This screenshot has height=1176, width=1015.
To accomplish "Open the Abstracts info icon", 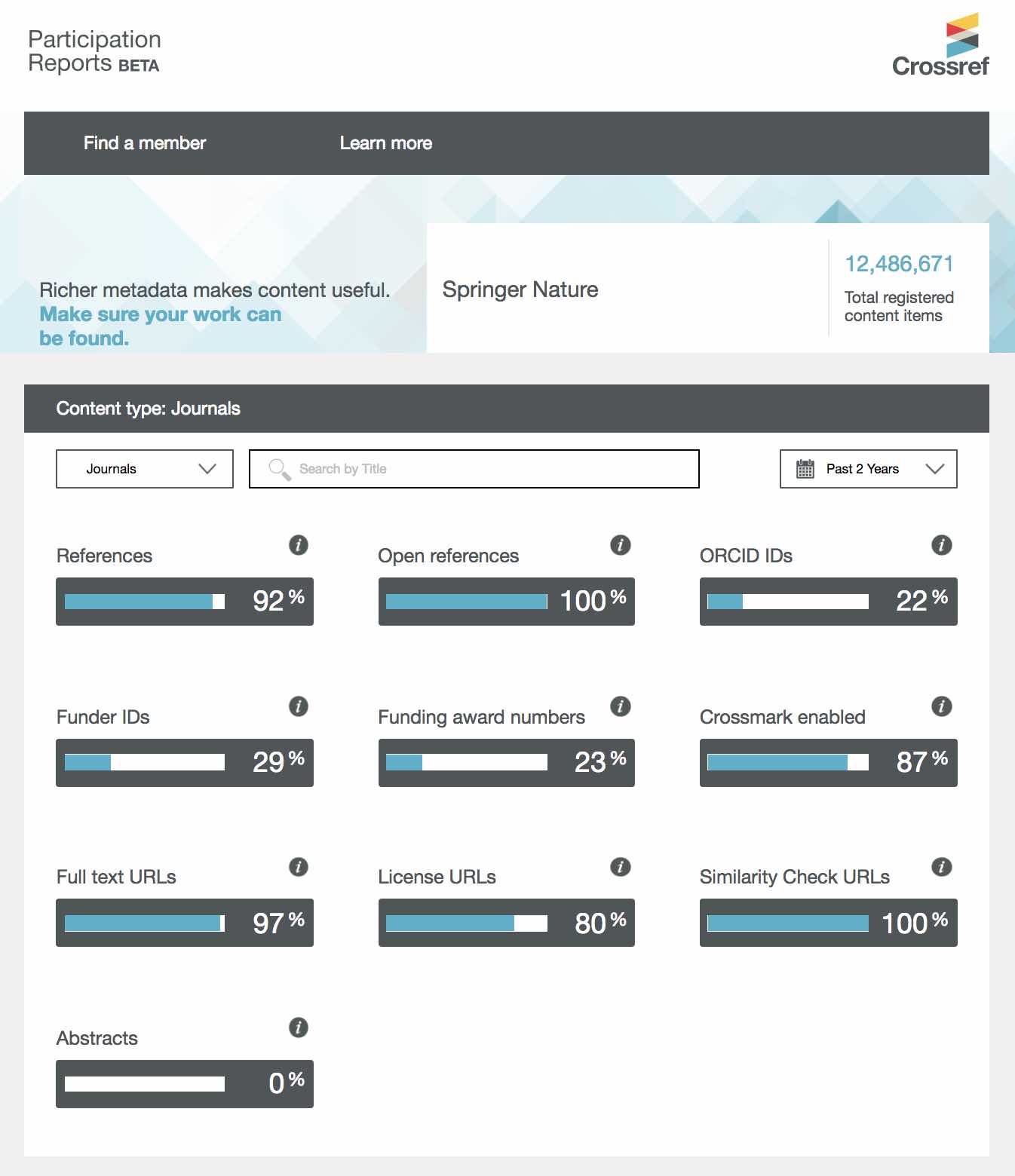I will 298,1027.
